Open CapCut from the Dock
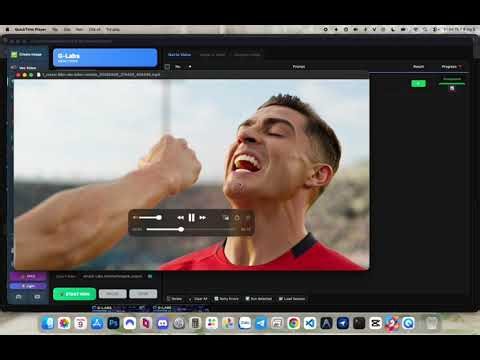 [375, 323]
